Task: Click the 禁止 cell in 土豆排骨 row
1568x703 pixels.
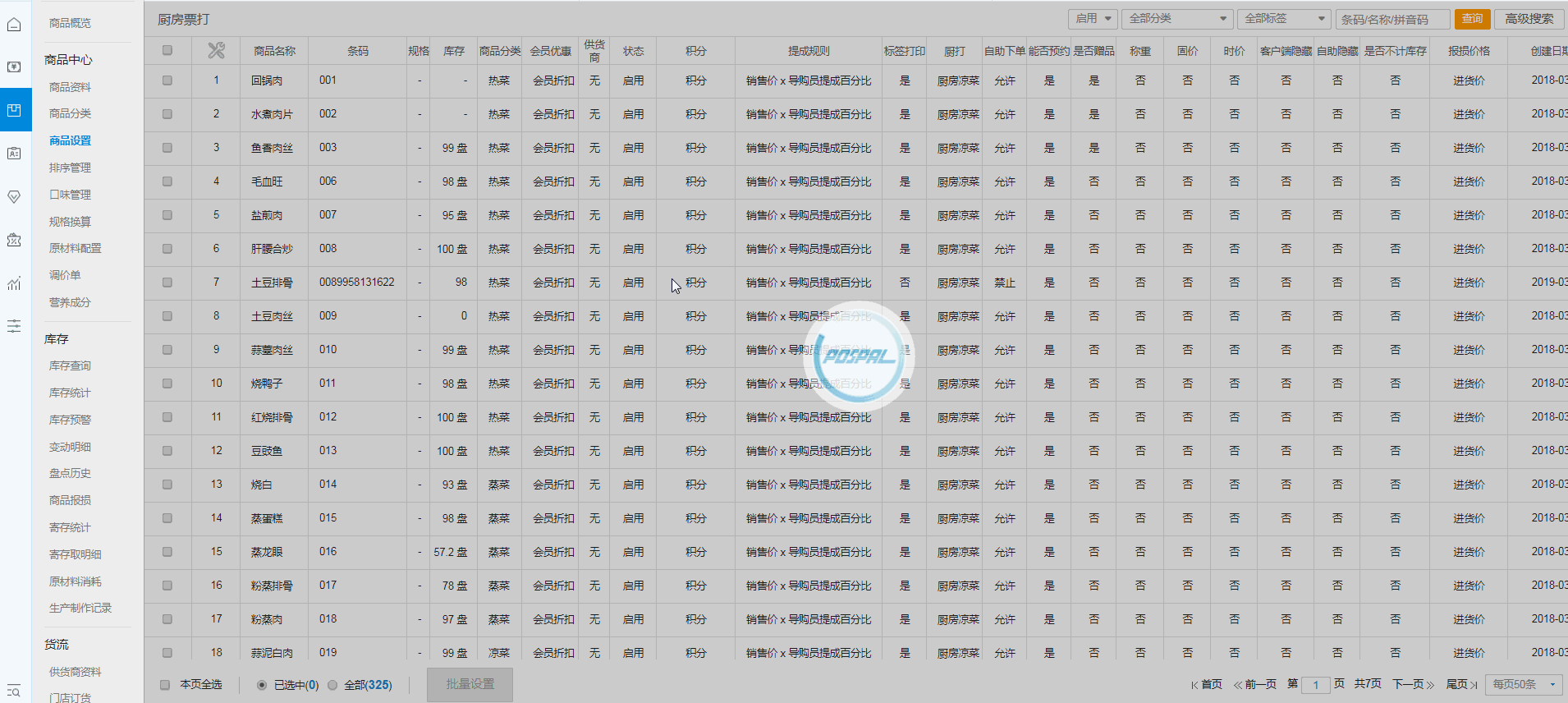Action: (1005, 283)
